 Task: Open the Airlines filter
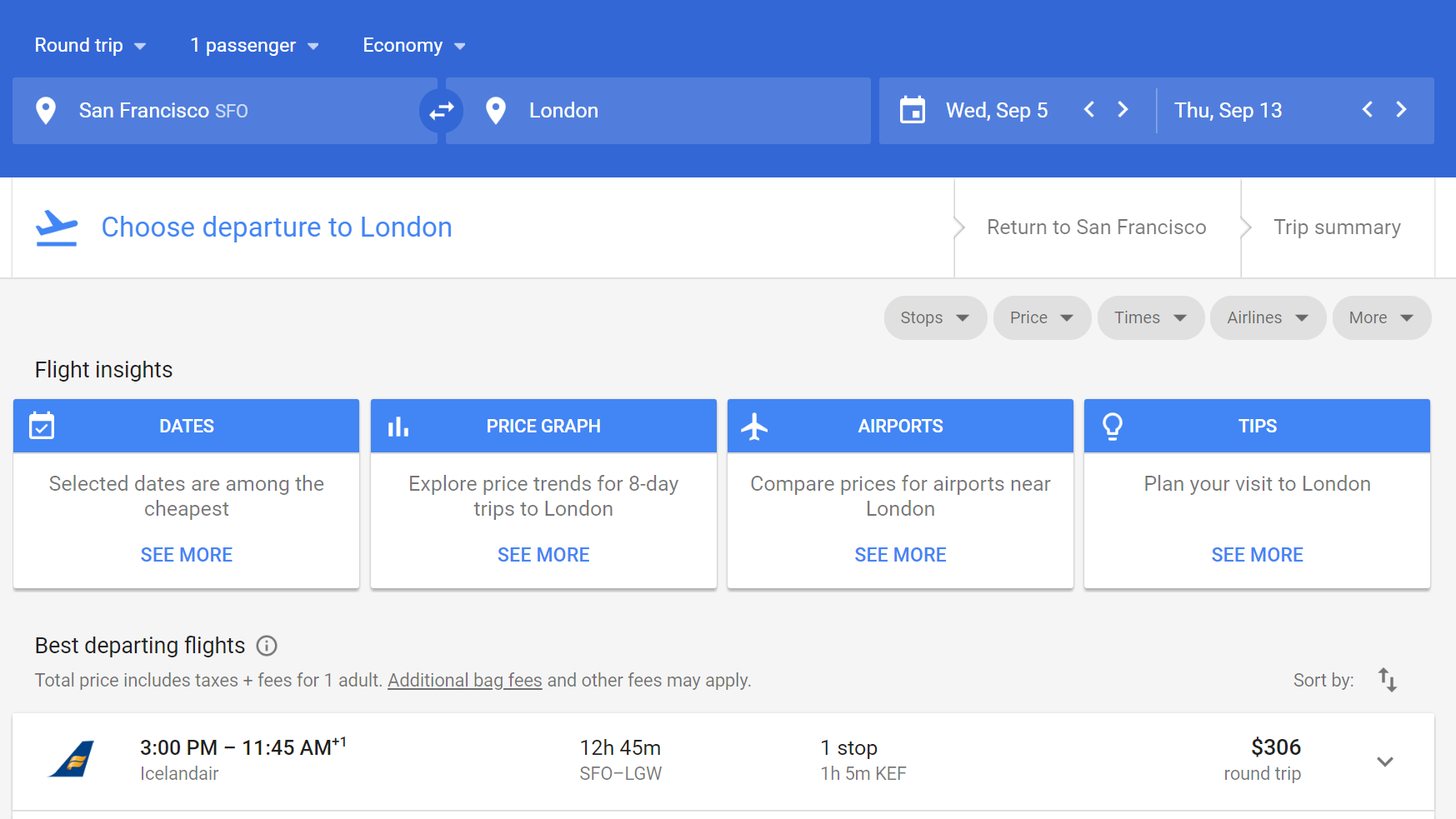[x=1267, y=317]
